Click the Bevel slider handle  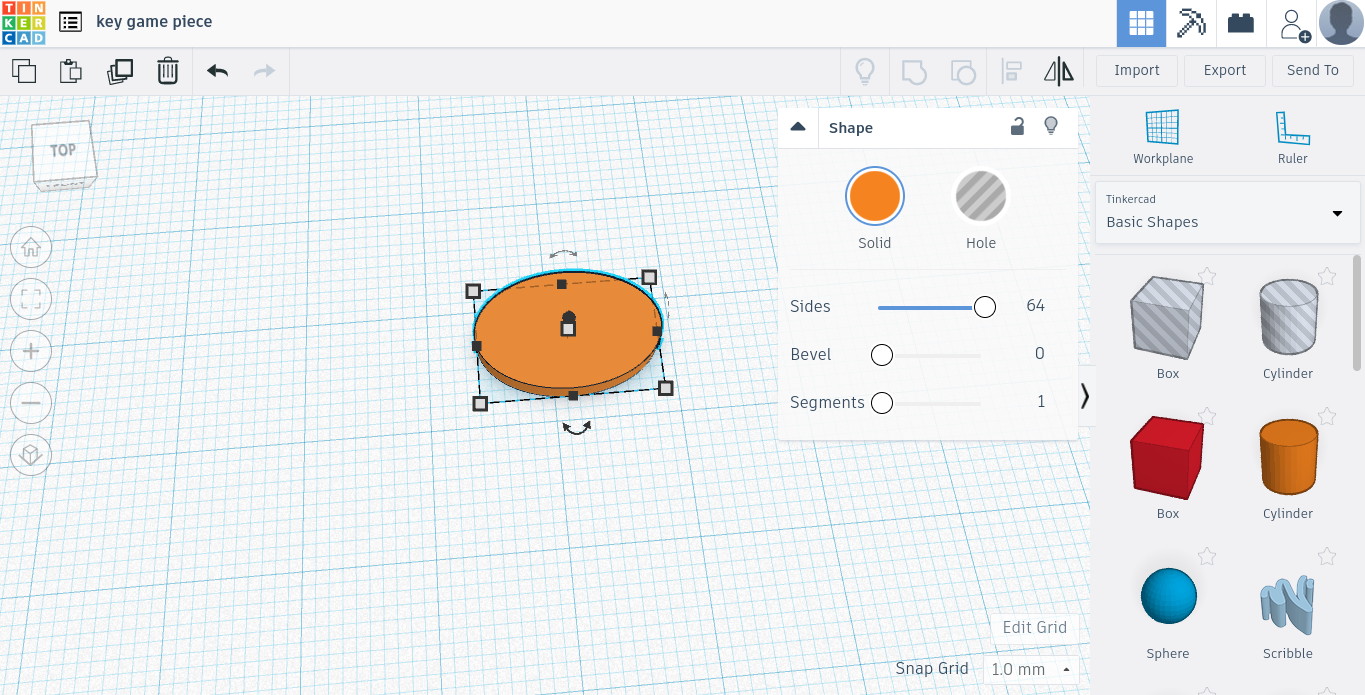[x=881, y=355]
